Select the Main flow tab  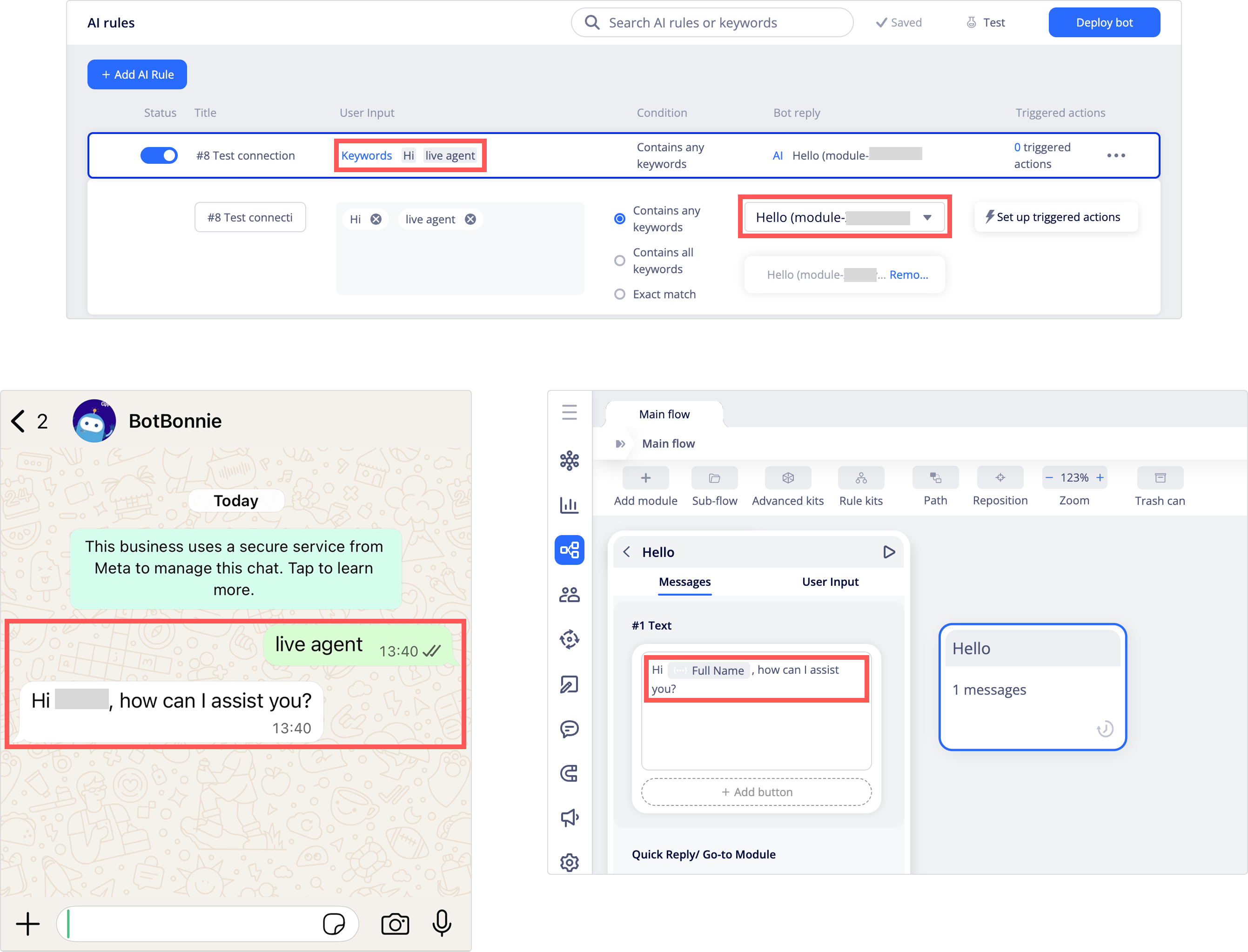coord(664,414)
